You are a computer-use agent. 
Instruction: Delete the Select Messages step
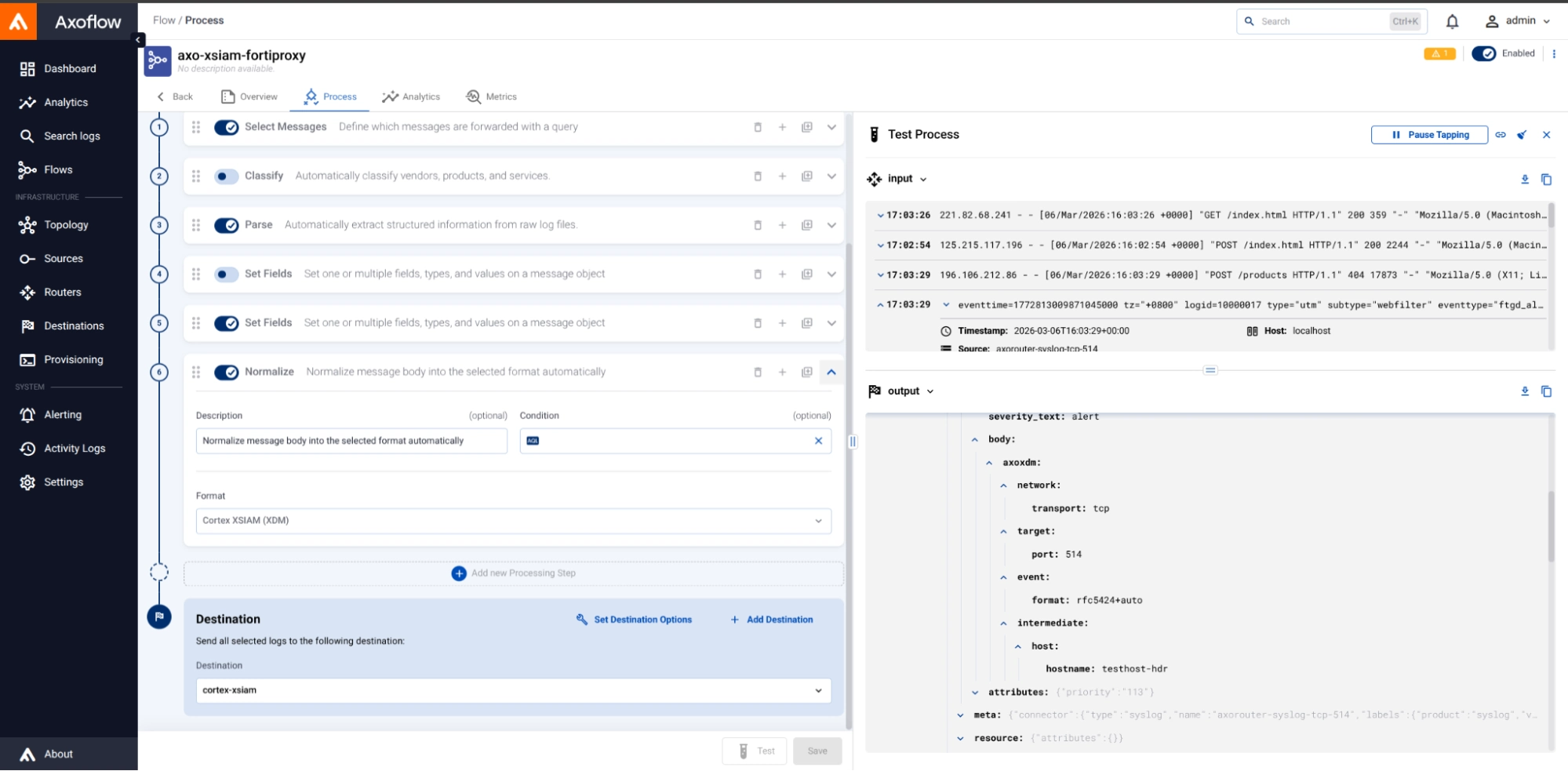coord(758,127)
